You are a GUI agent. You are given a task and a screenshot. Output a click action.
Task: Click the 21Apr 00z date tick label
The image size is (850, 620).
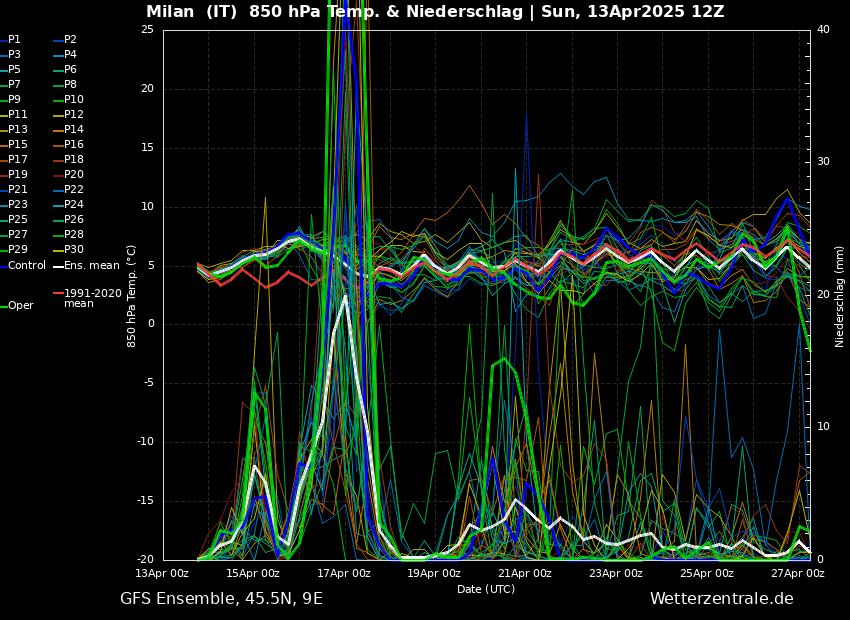[x=525, y=574]
